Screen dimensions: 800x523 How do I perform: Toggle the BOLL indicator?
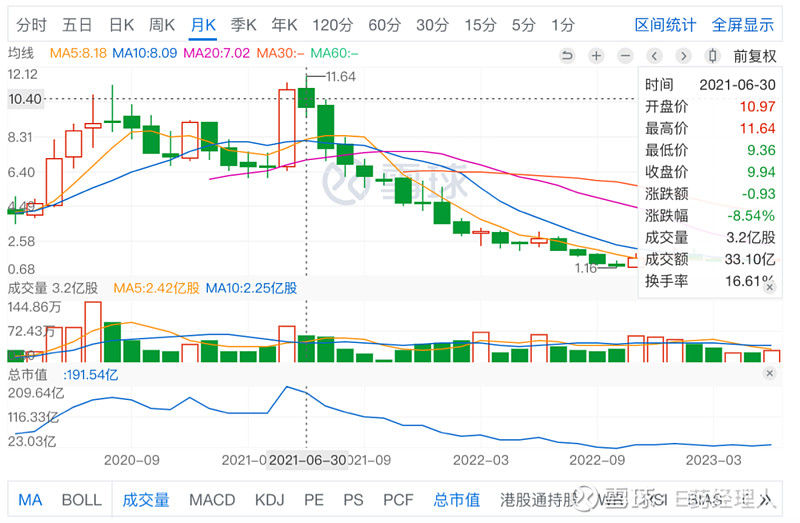tap(82, 499)
